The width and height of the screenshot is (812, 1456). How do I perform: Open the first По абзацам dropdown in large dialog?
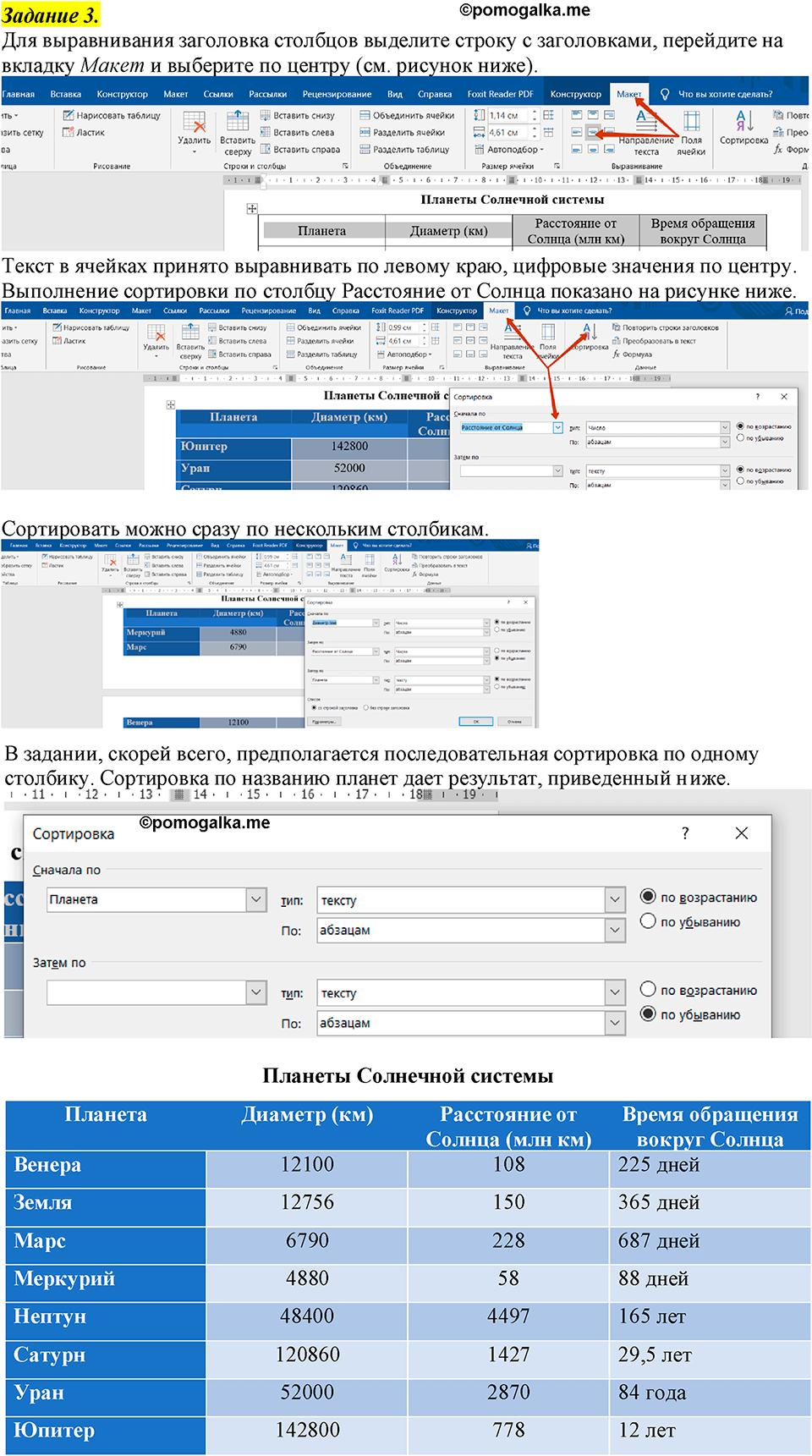tap(616, 930)
